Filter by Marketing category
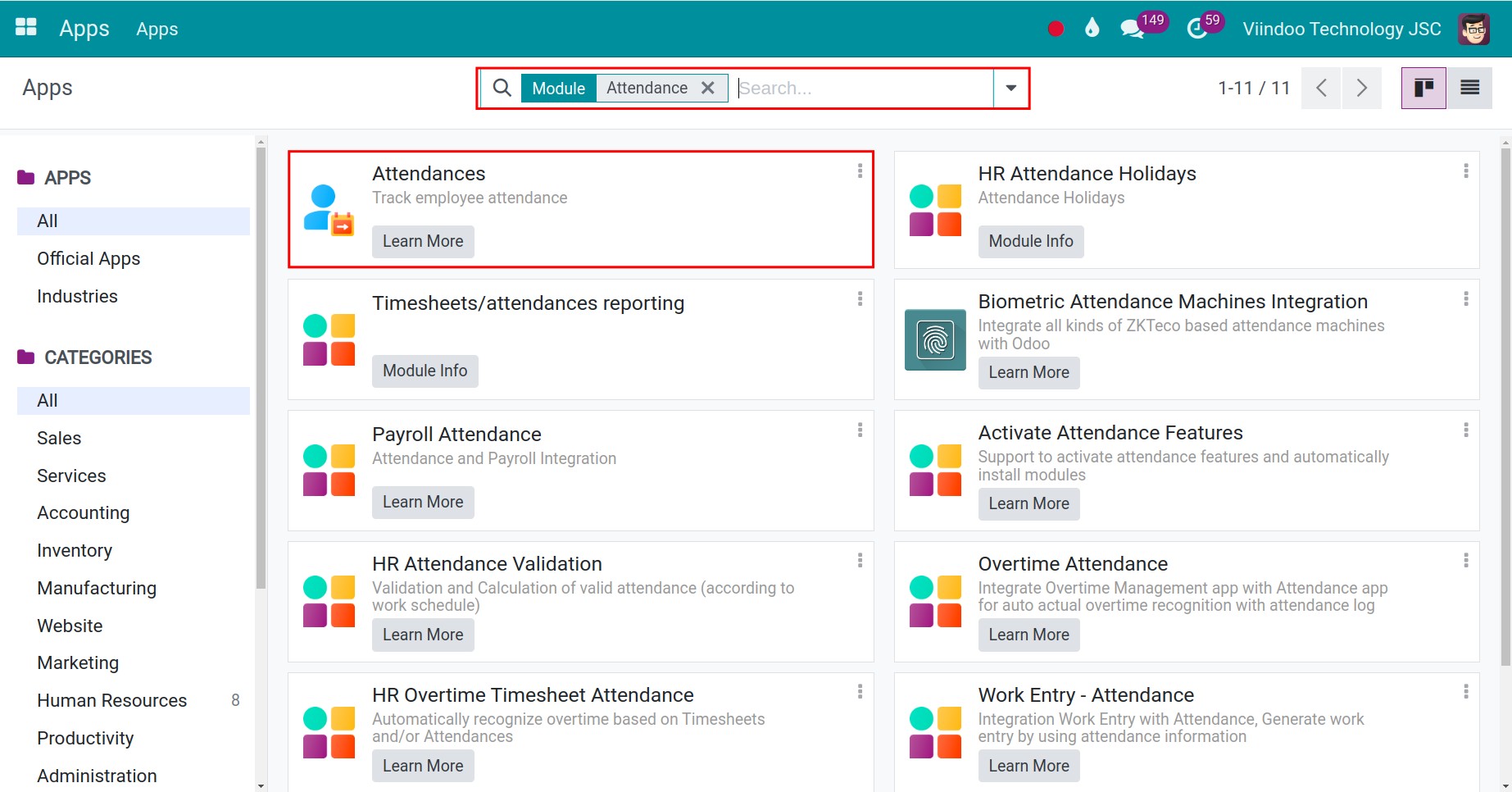The image size is (1512, 792). [x=133, y=662]
